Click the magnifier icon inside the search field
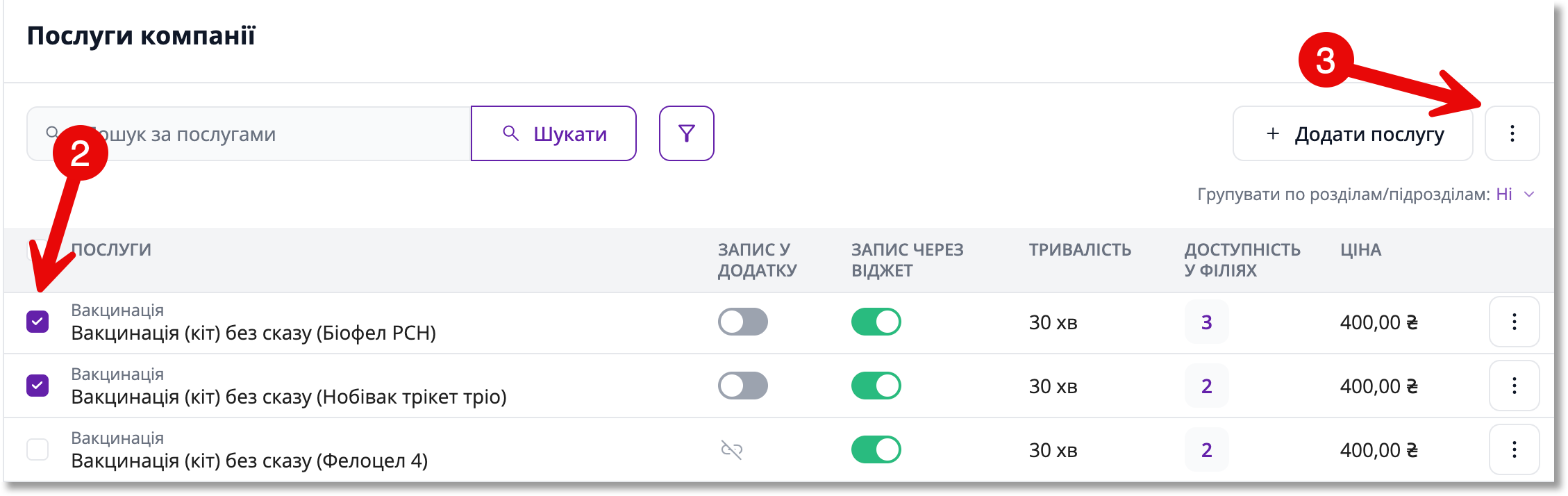The width and height of the screenshot is (1568, 496). click(52, 133)
